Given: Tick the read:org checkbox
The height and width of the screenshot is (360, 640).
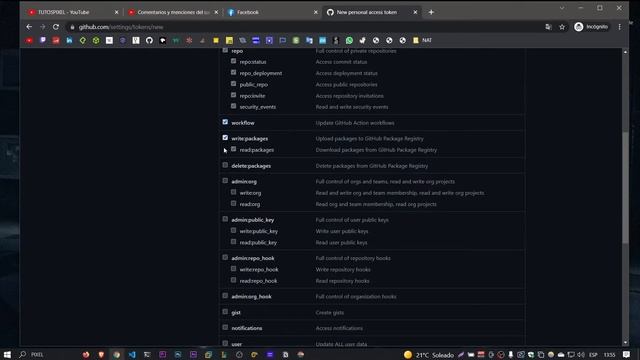Looking at the screenshot, I should (233, 203).
